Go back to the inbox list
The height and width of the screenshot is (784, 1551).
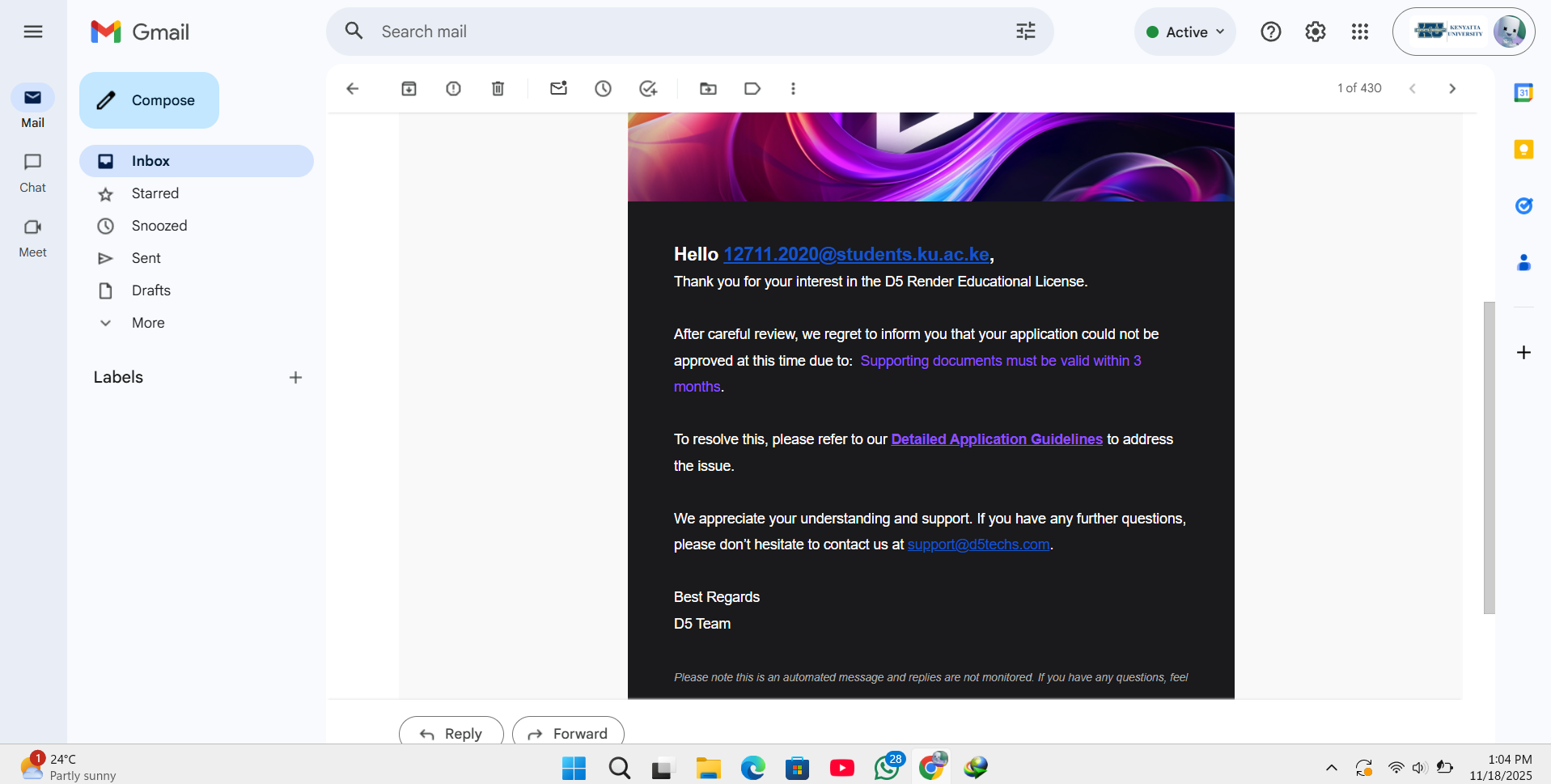(x=352, y=88)
